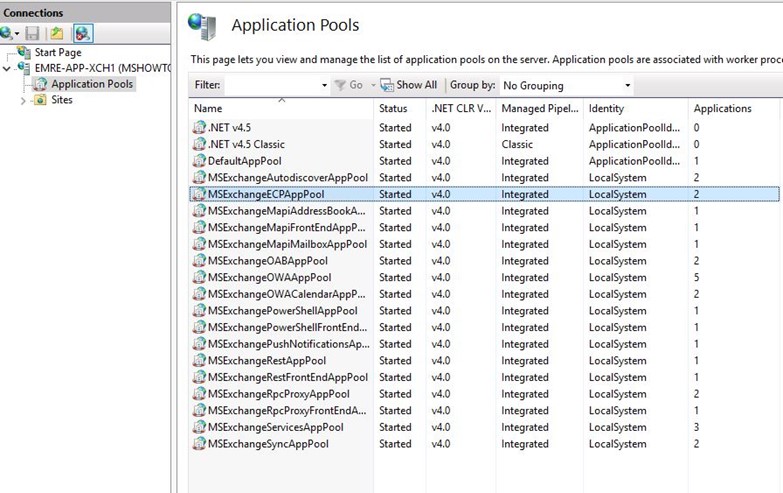783x493 pixels.
Task: Click the MSExchangeOABAppPool row icon
Action: (199, 261)
